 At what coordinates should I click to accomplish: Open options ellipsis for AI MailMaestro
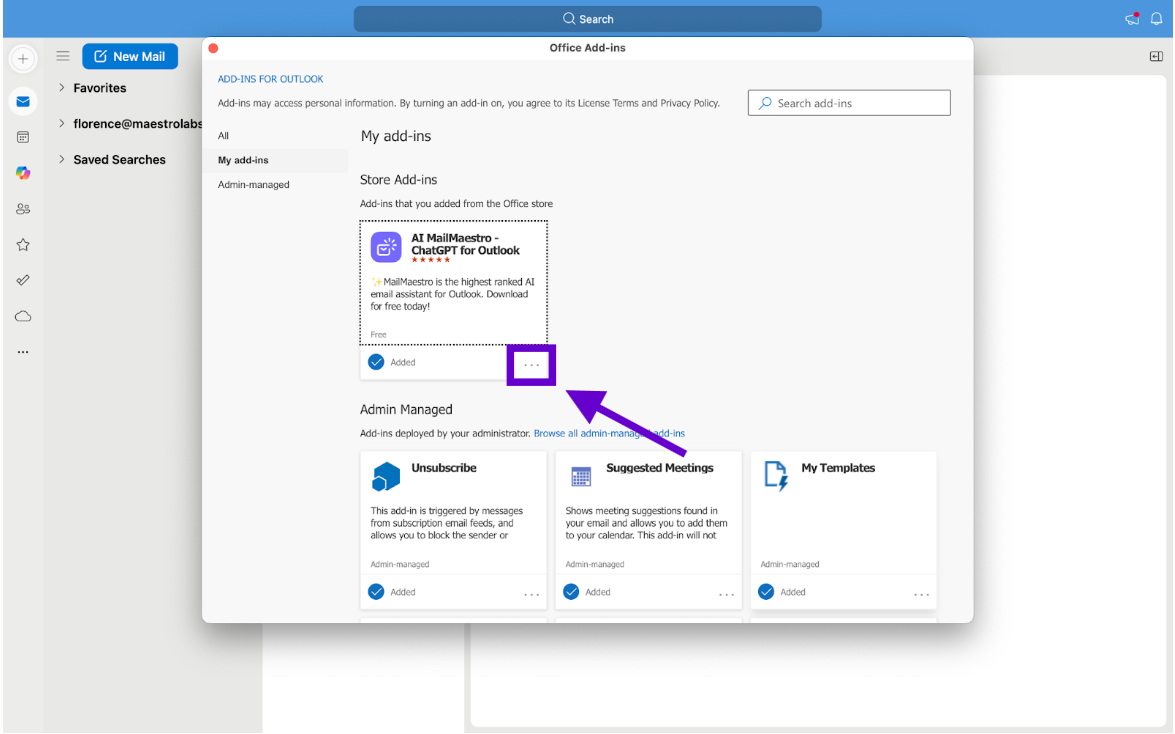[x=531, y=365]
